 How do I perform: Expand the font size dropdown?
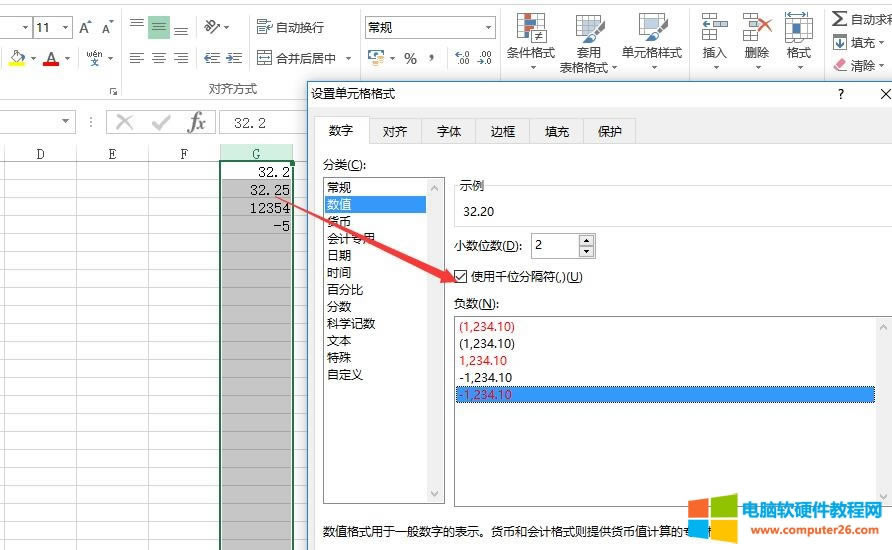pos(65,28)
